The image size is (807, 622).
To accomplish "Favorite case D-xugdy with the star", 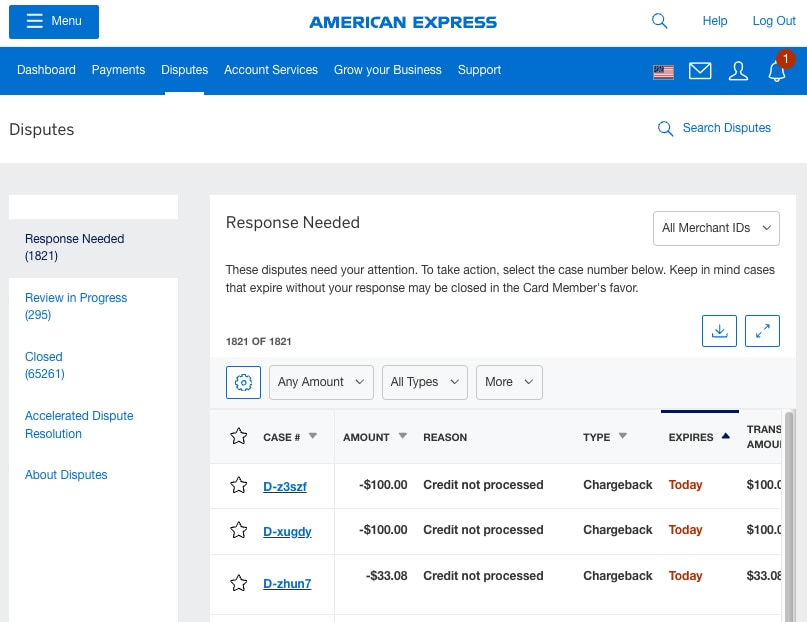I will point(238,530).
